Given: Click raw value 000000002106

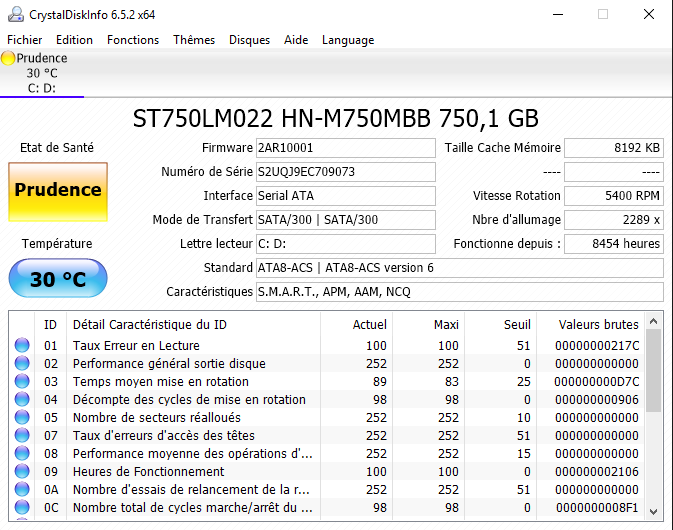Looking at the screenshot, I should tap(597, 472).
